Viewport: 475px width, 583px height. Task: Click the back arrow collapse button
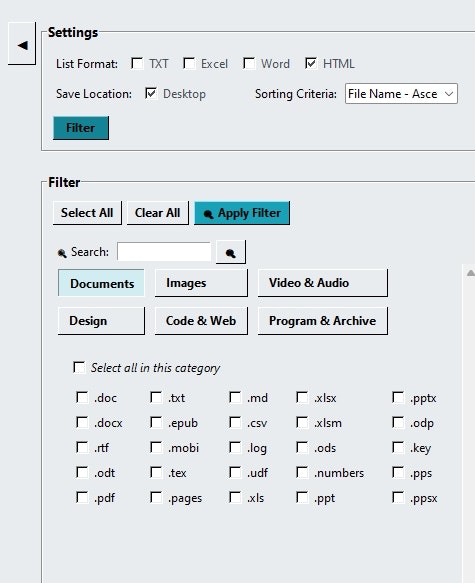click(22, 44)
